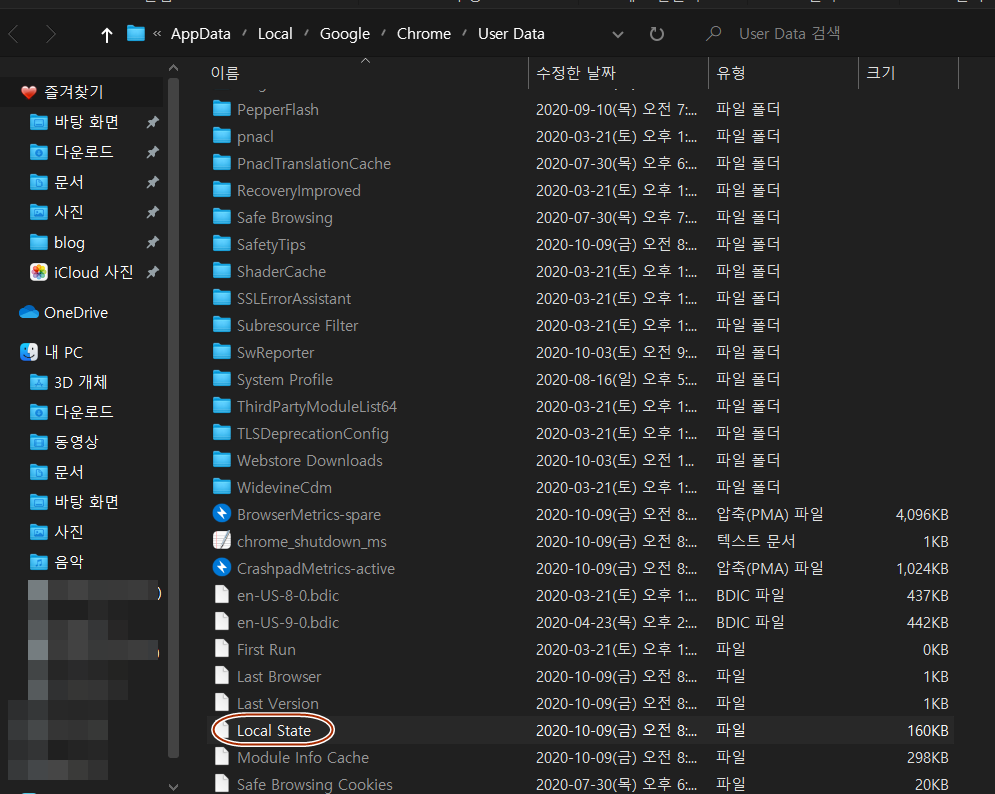Click the sidebar scrollbar up arrow

coord(173,67)
